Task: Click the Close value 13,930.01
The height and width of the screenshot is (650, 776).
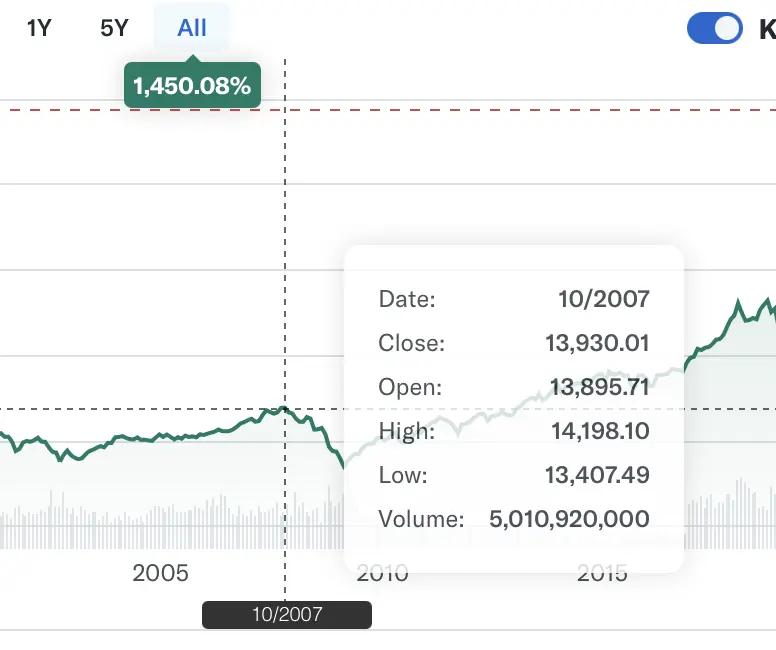Action: click(597, 343)
